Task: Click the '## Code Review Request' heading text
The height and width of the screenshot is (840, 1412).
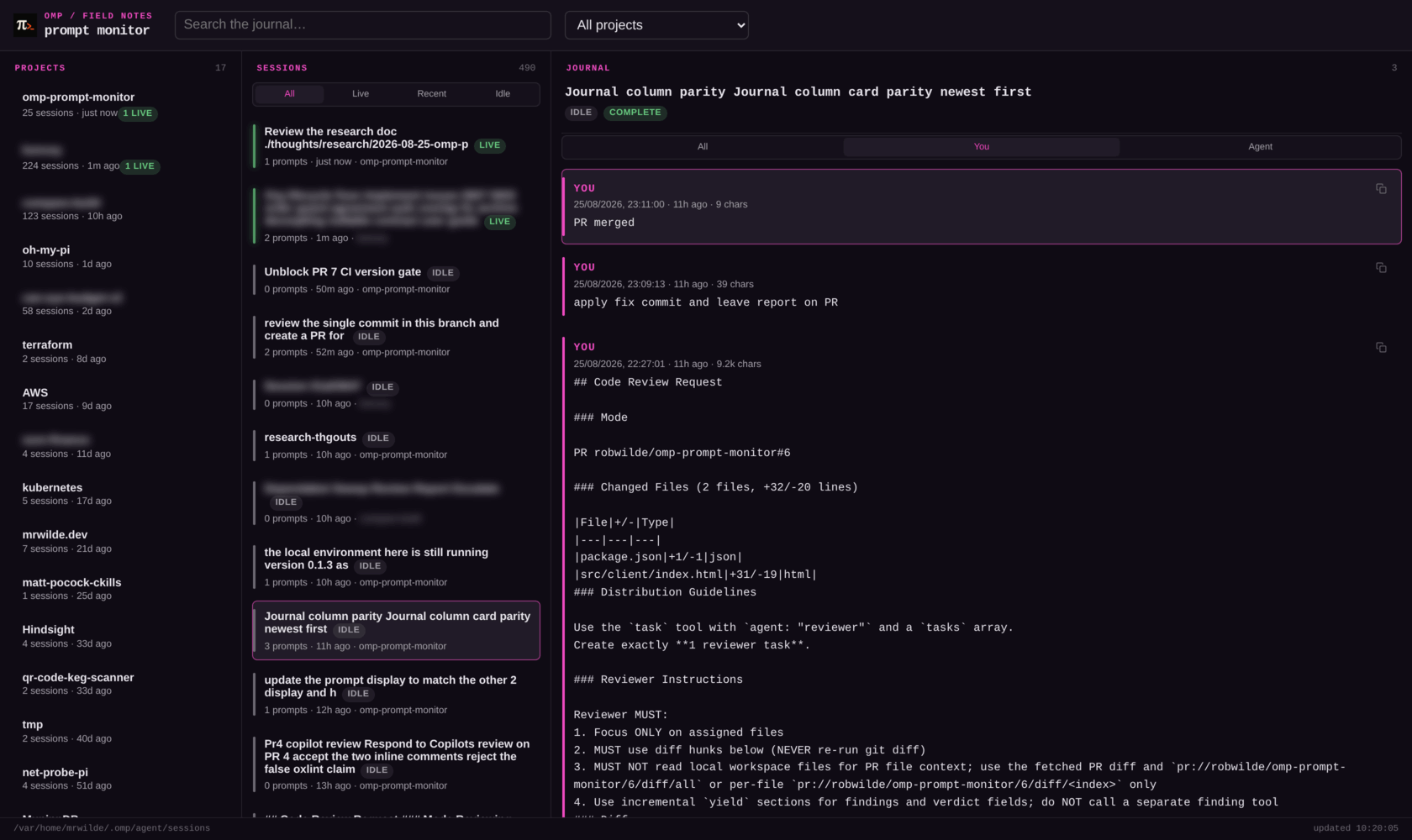Action: pos(648,382)
